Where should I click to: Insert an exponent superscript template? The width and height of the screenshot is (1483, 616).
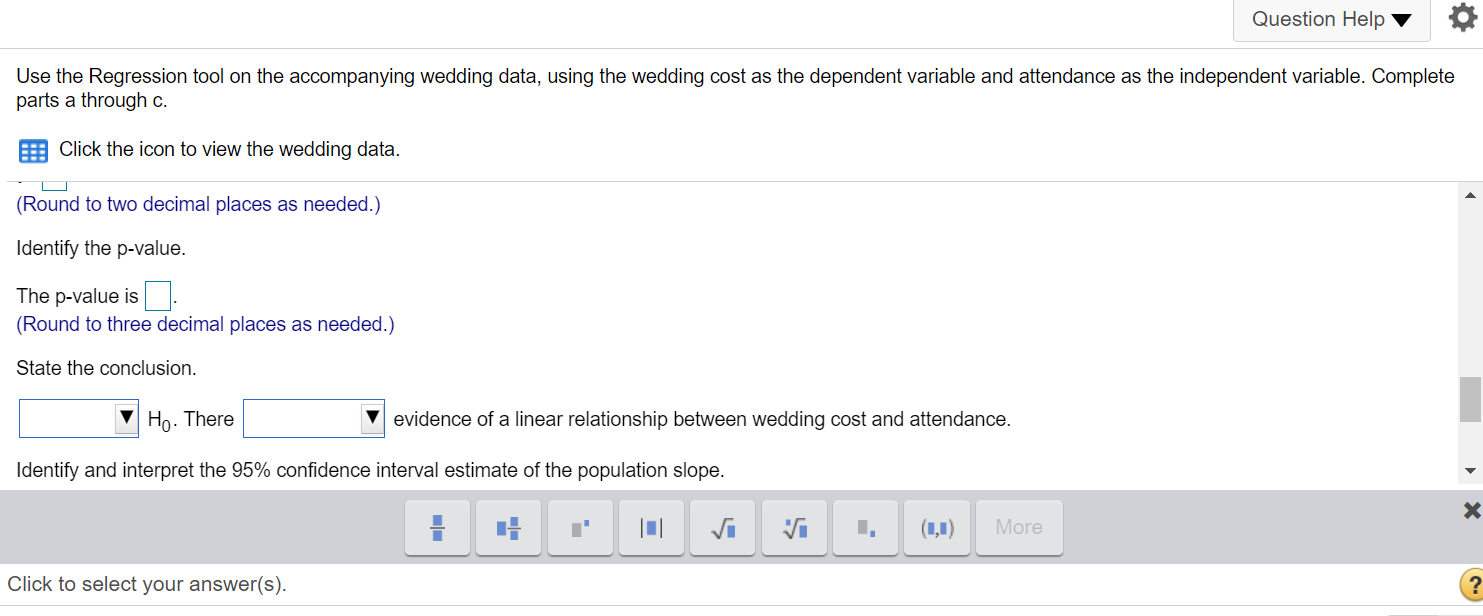pos(581,527)
